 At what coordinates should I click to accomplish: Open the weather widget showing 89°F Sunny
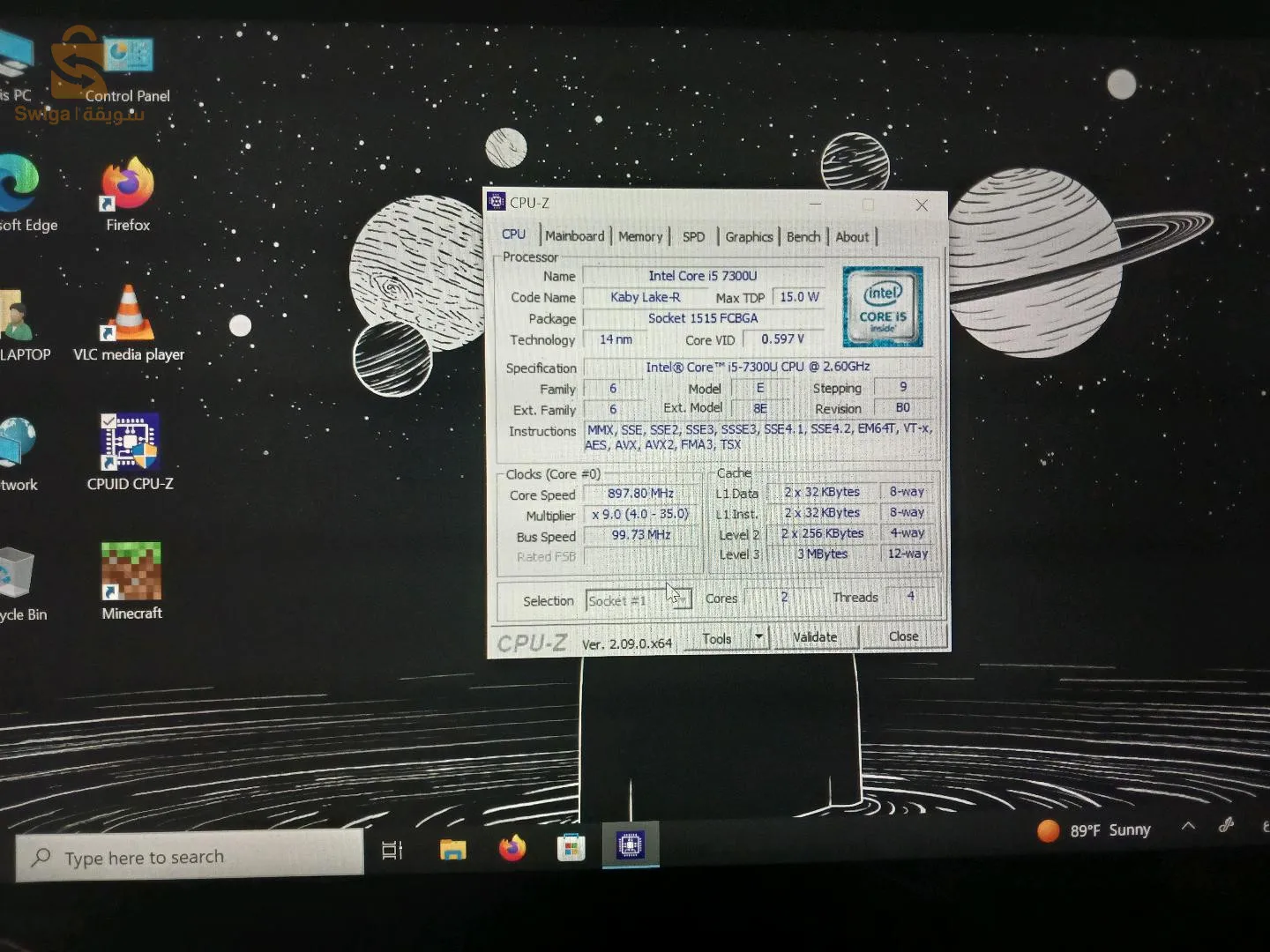[x=1094, y=829]
